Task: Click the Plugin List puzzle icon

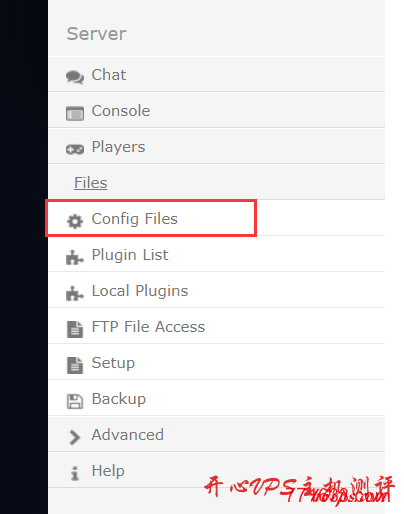Action: pyautogui.click(x=75, y=257)
